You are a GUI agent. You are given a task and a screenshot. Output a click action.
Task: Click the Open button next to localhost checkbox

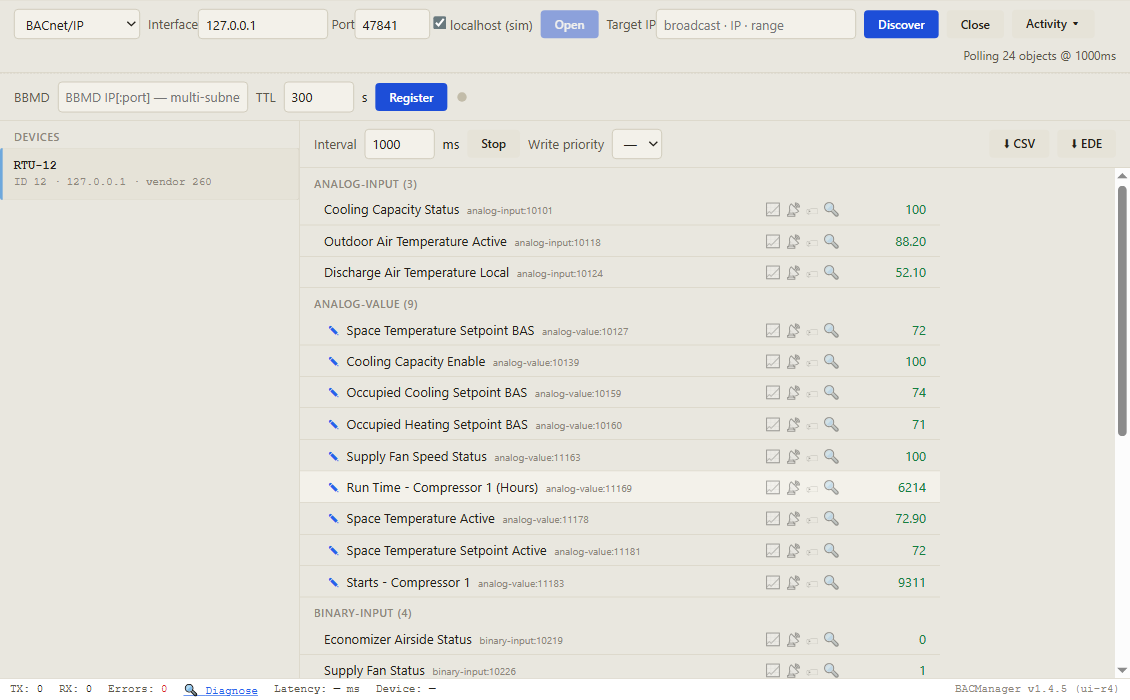coord(569,25)
